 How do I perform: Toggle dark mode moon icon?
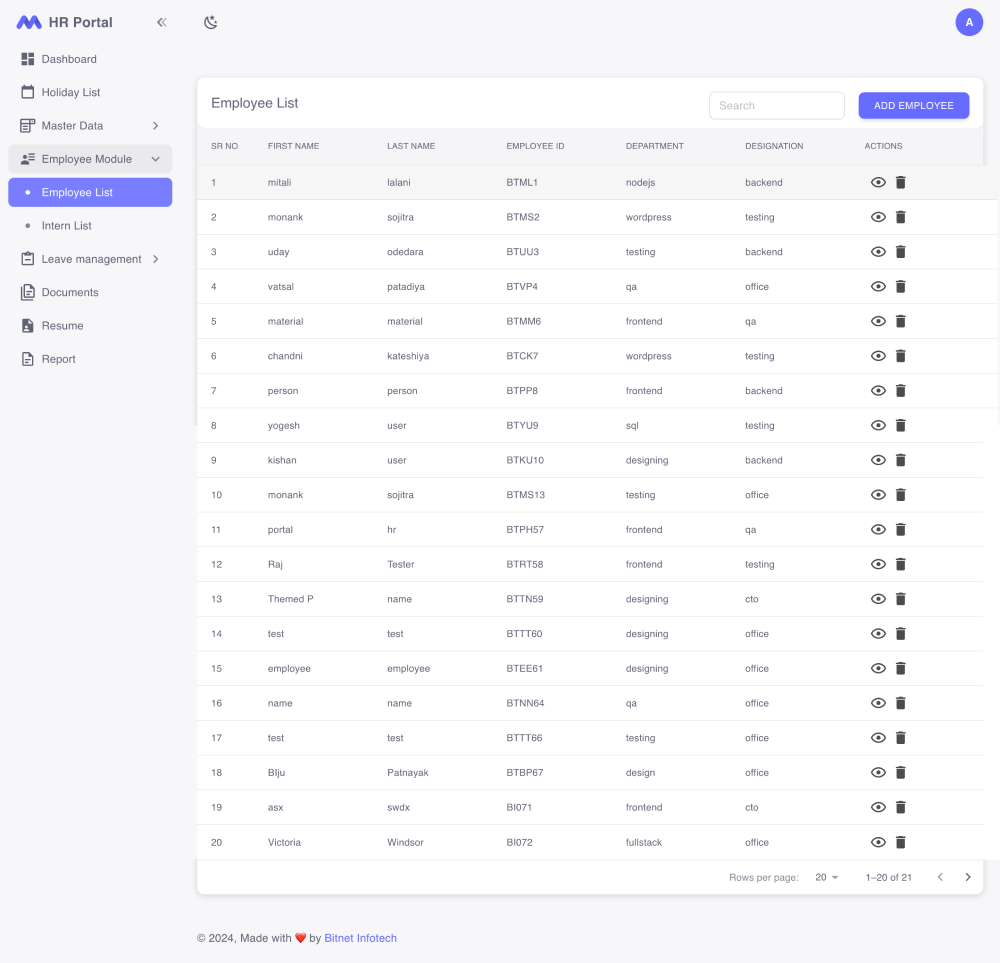coord(211,22)
